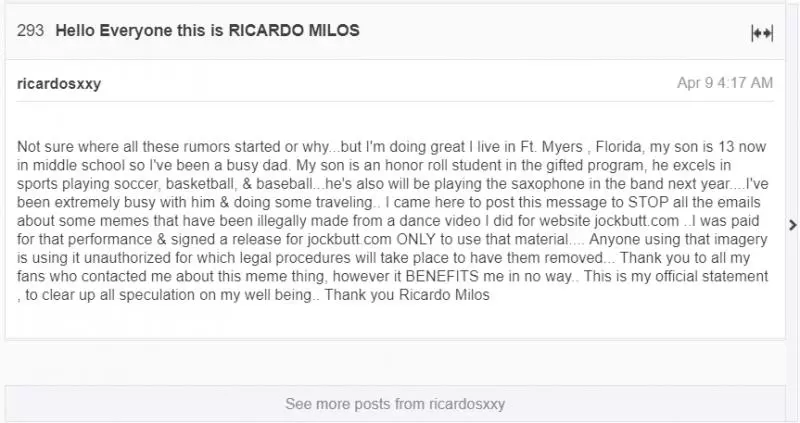Click the right chevron arrow at post edge
This screenshot has width=800, height=423.
(793, 225)
